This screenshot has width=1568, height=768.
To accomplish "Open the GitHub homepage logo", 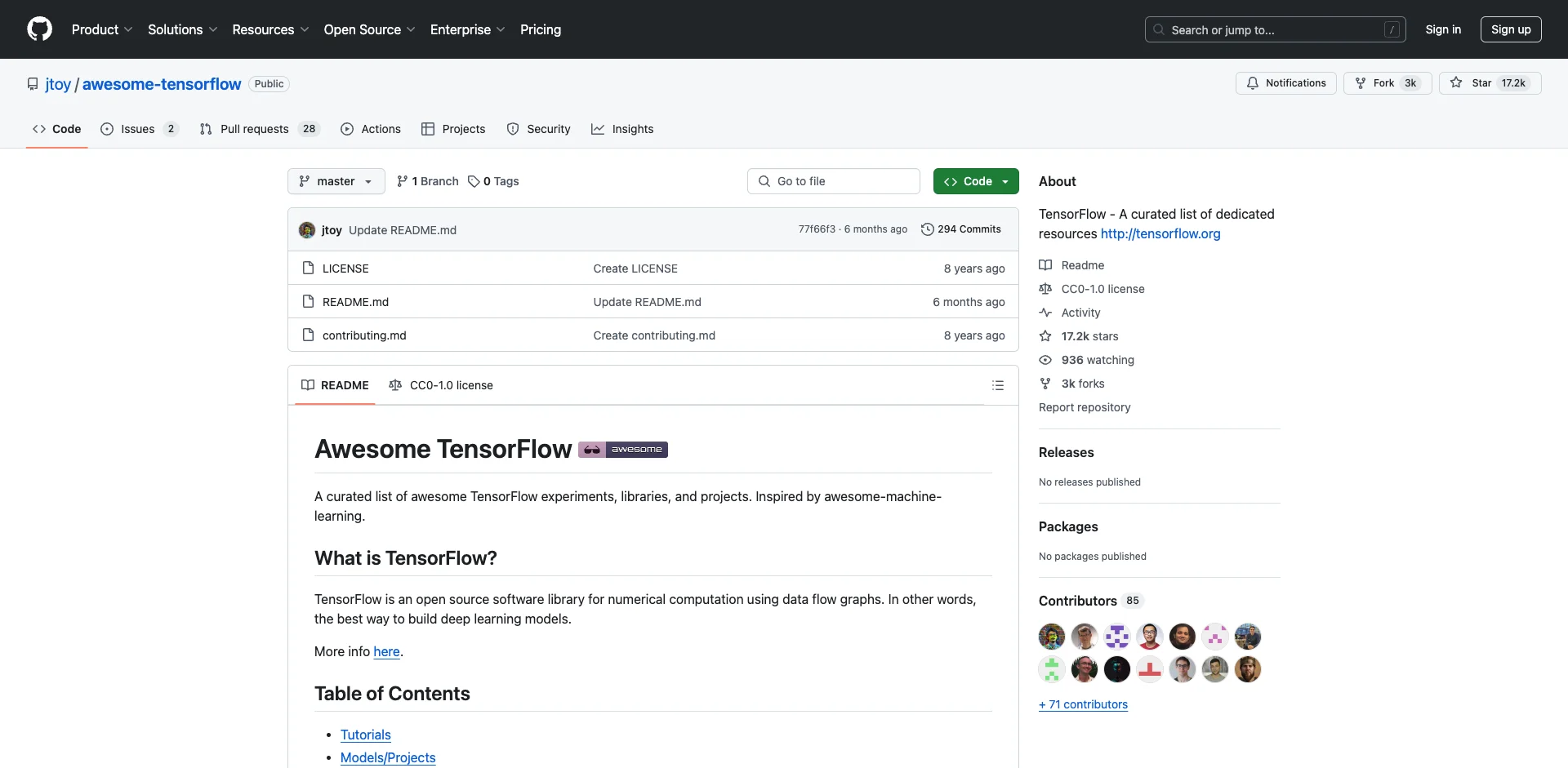I will pos(39,29).
